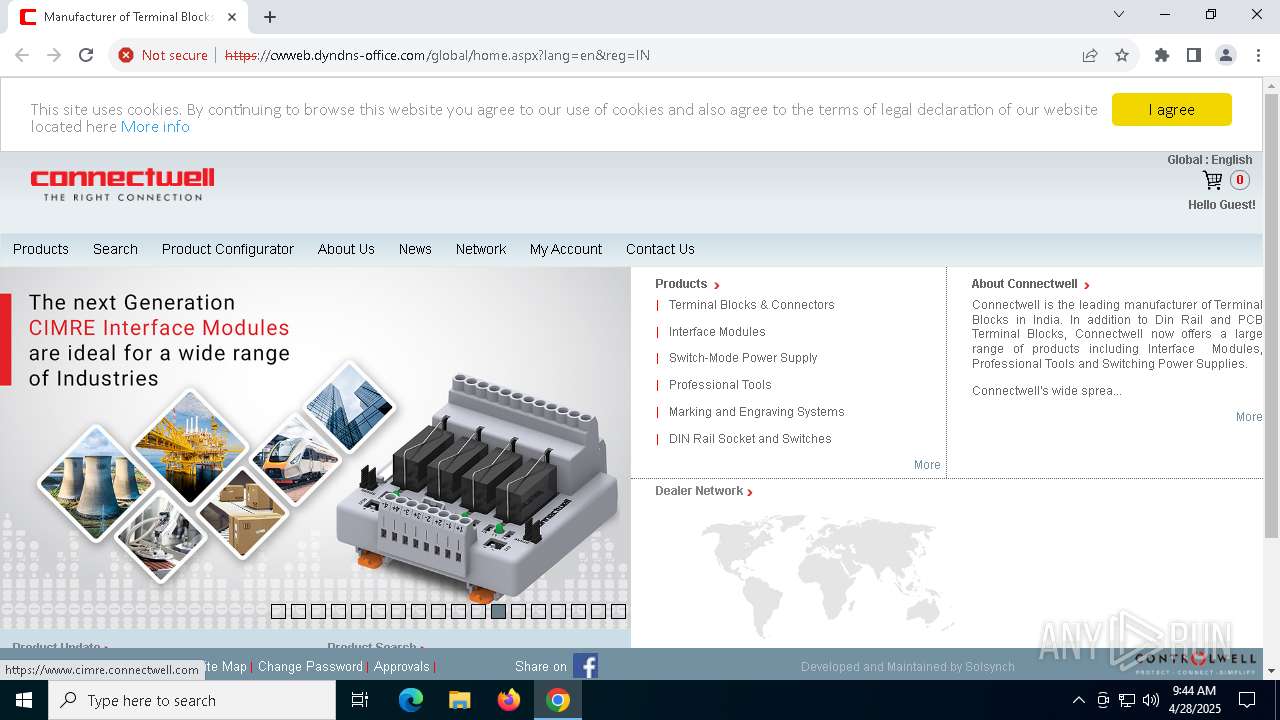Click the Global : English language selector

point(1210,160)
